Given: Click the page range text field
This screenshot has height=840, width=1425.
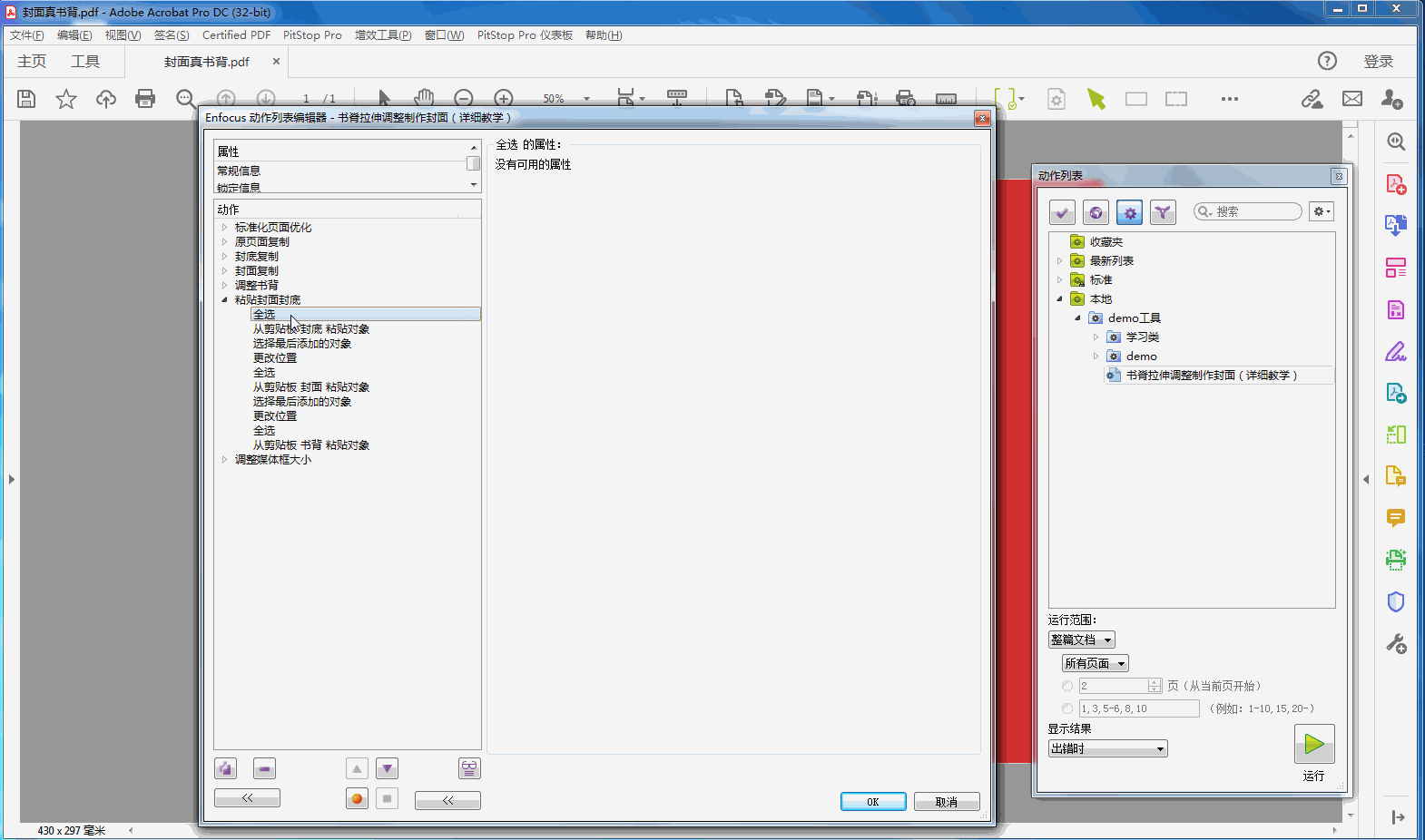Looking at the screenshot, I should [x=1139, y=708].
